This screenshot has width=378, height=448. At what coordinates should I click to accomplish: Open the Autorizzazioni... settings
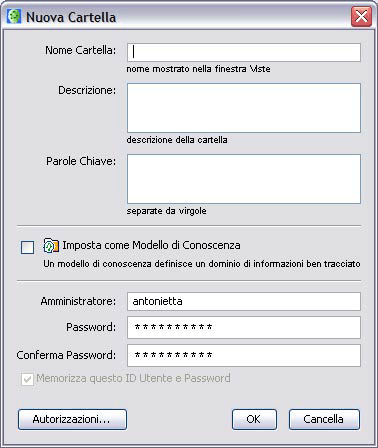pyautogui.click(x=72, y=419)
